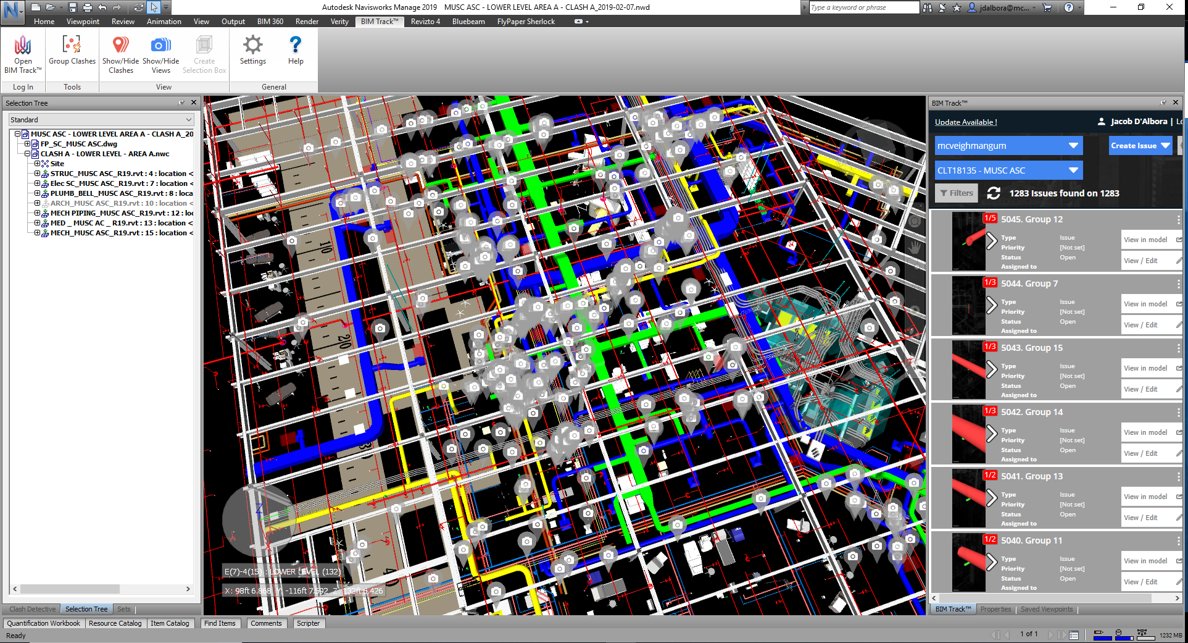The image size is (1188, 643).
Task: Switch to the Saved Viewpoints panel tab
Action: 1046,609
